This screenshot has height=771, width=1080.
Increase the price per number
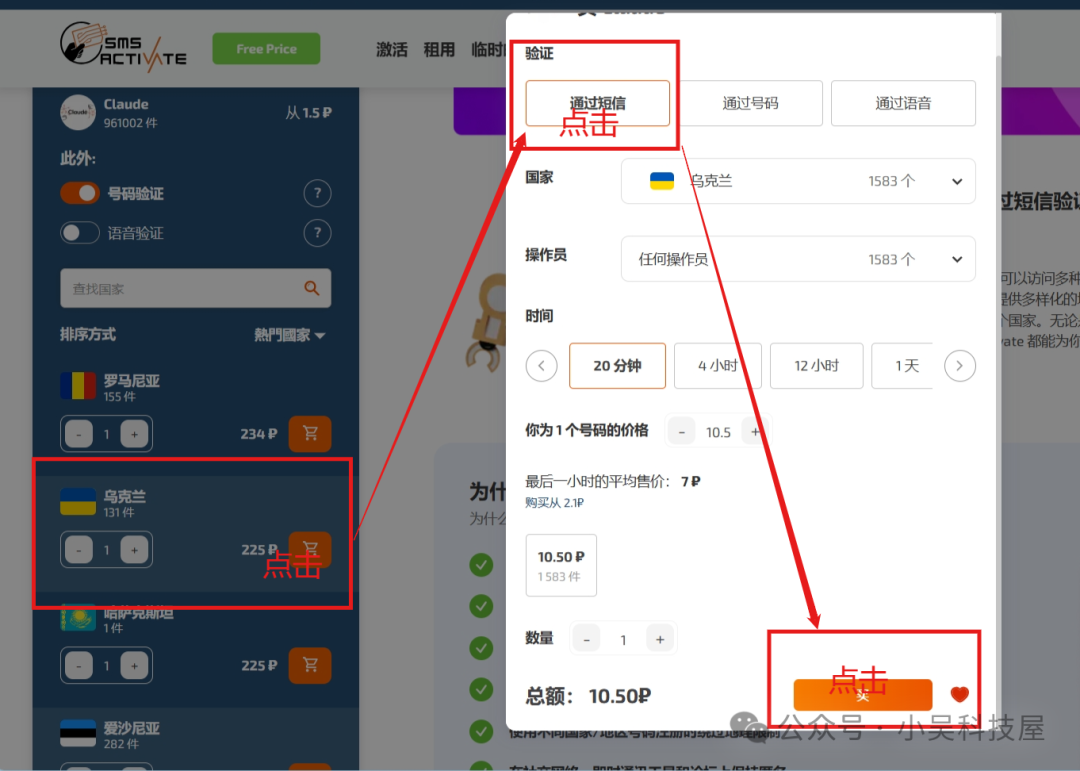click(756, 432)
